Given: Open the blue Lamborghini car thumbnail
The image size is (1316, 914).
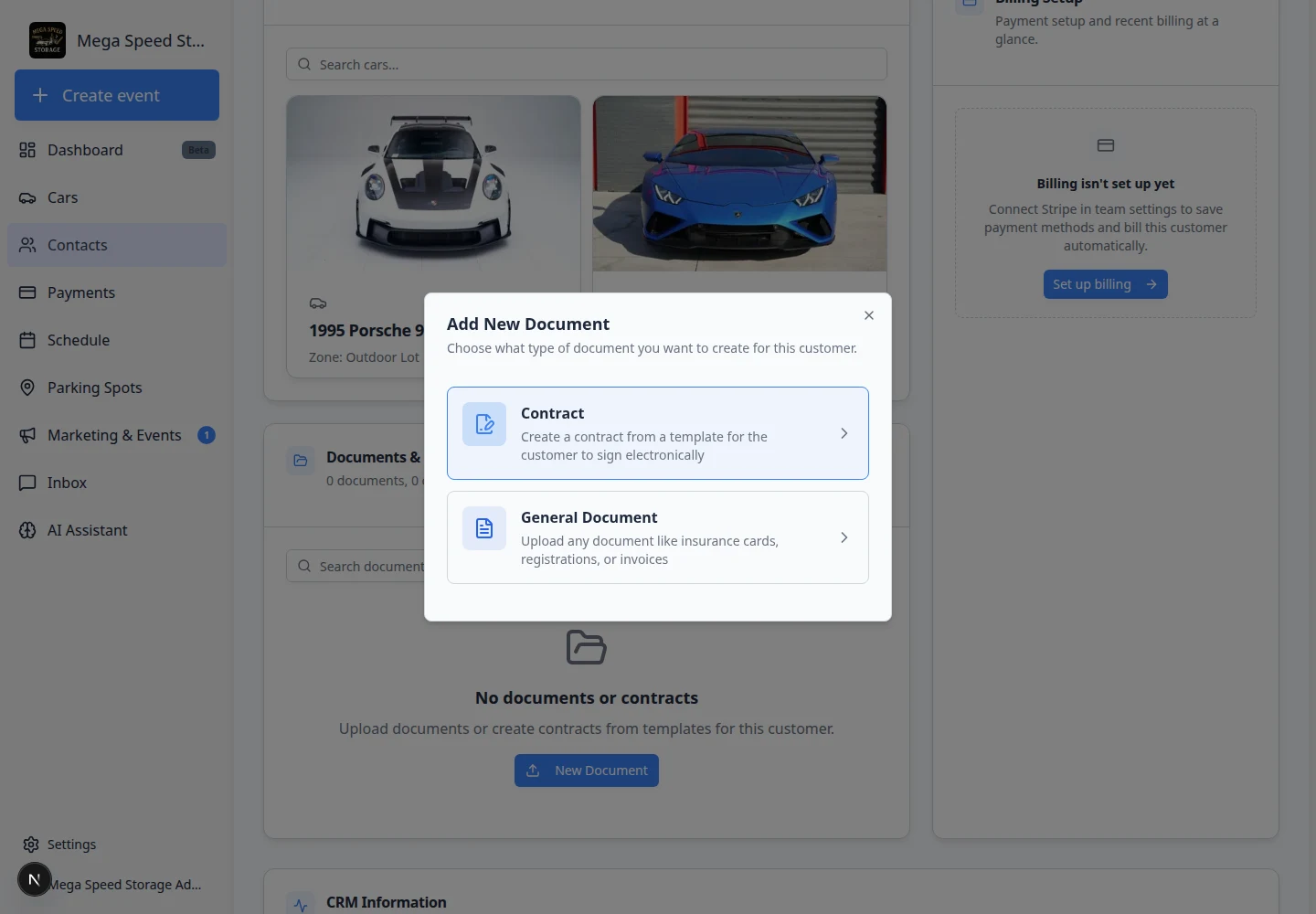Looking at the screenshot, I should pos(739,183).
